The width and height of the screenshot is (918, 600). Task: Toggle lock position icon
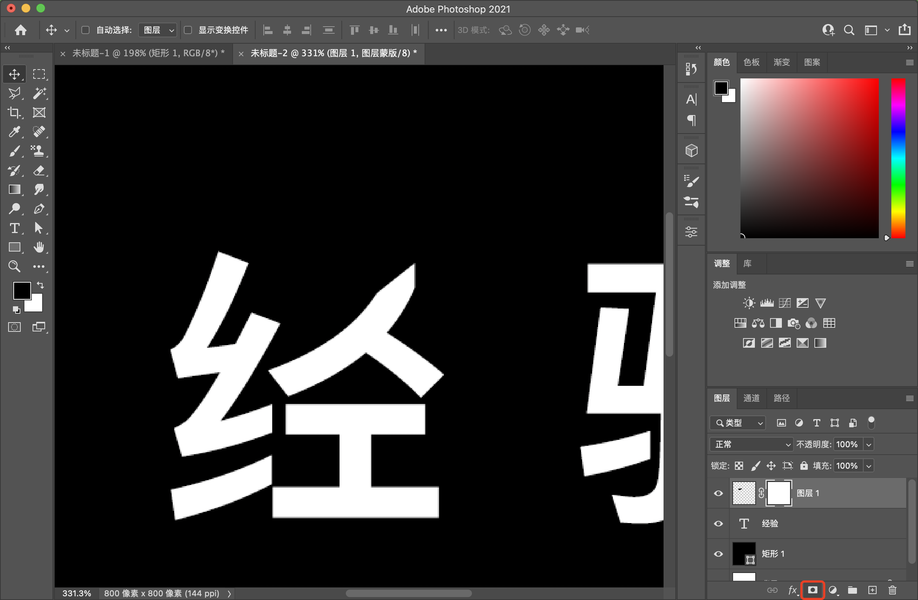click(771, 466)
